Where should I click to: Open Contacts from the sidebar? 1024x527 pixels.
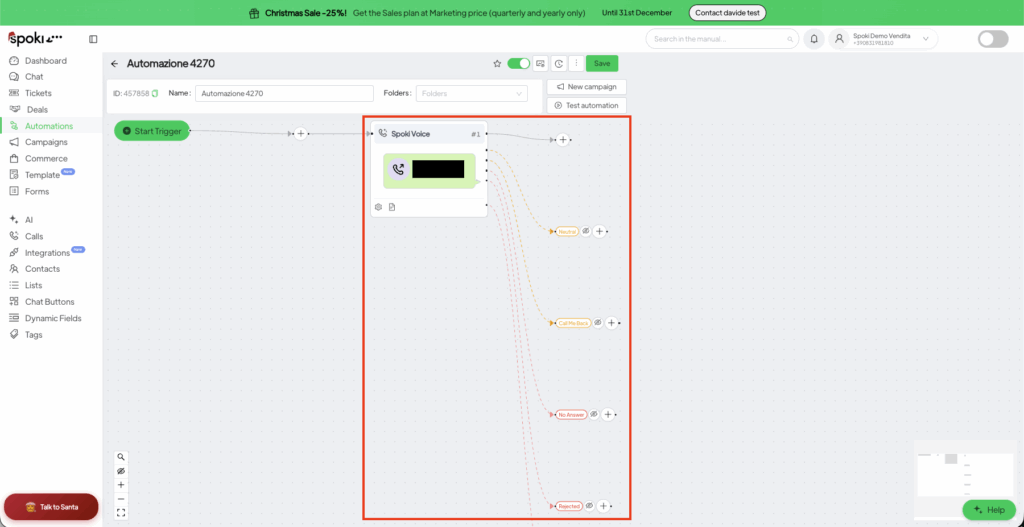click(x=42, y=269)
